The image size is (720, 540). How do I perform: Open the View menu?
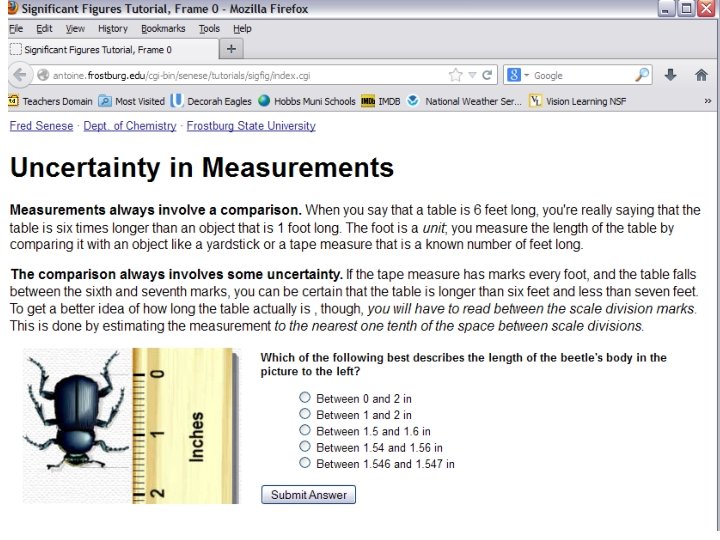(75, 28)
